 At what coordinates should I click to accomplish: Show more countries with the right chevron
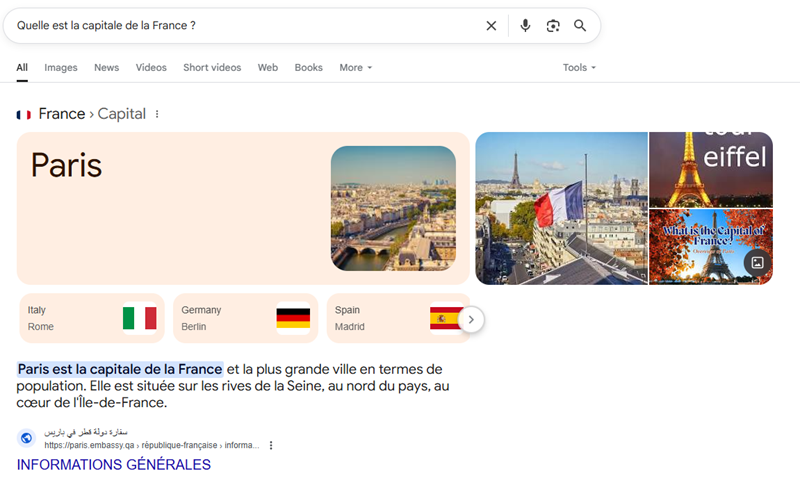(x=471, y=319)
